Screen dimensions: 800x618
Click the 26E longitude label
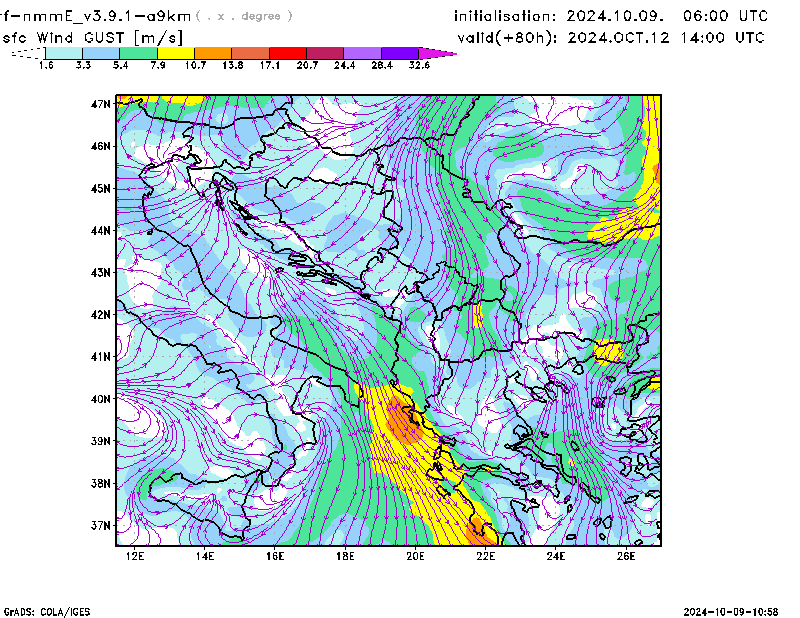626,556
